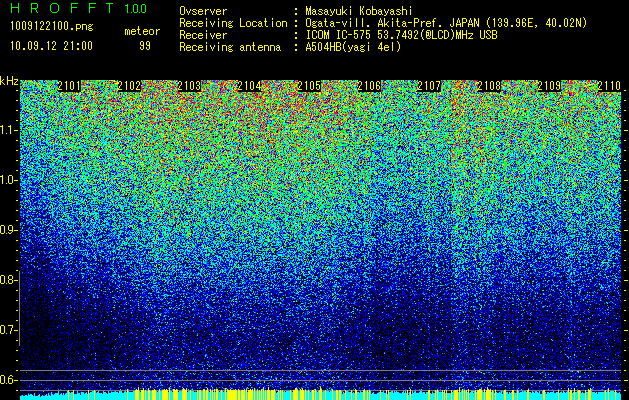The height and width of the screenshot is (400, 629).
Task: Click the 1.1 frequency axis label
Action: pyautogui.click(x=8, y=130)
